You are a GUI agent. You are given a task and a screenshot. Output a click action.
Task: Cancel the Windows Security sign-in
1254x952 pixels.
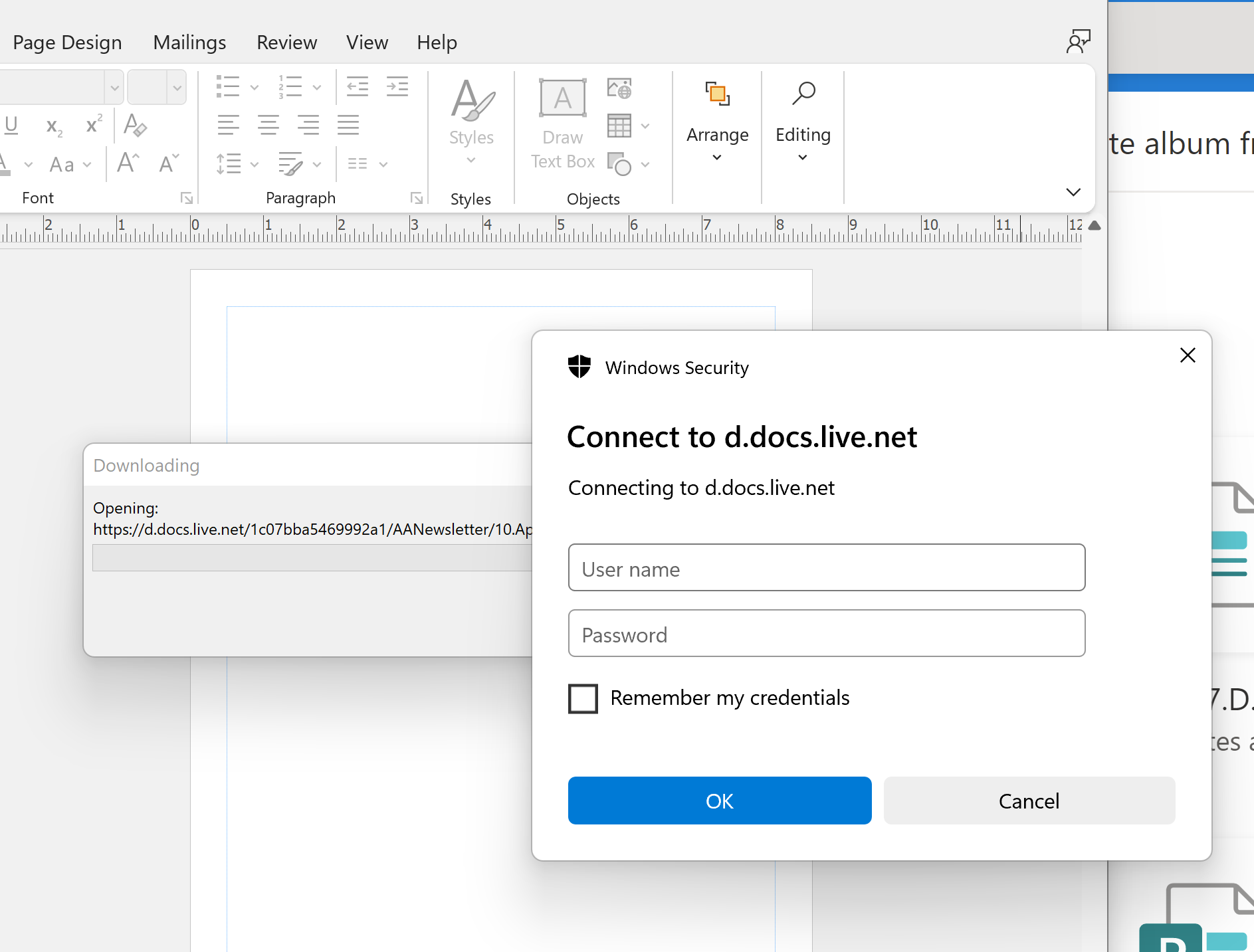pos(1028,801)
